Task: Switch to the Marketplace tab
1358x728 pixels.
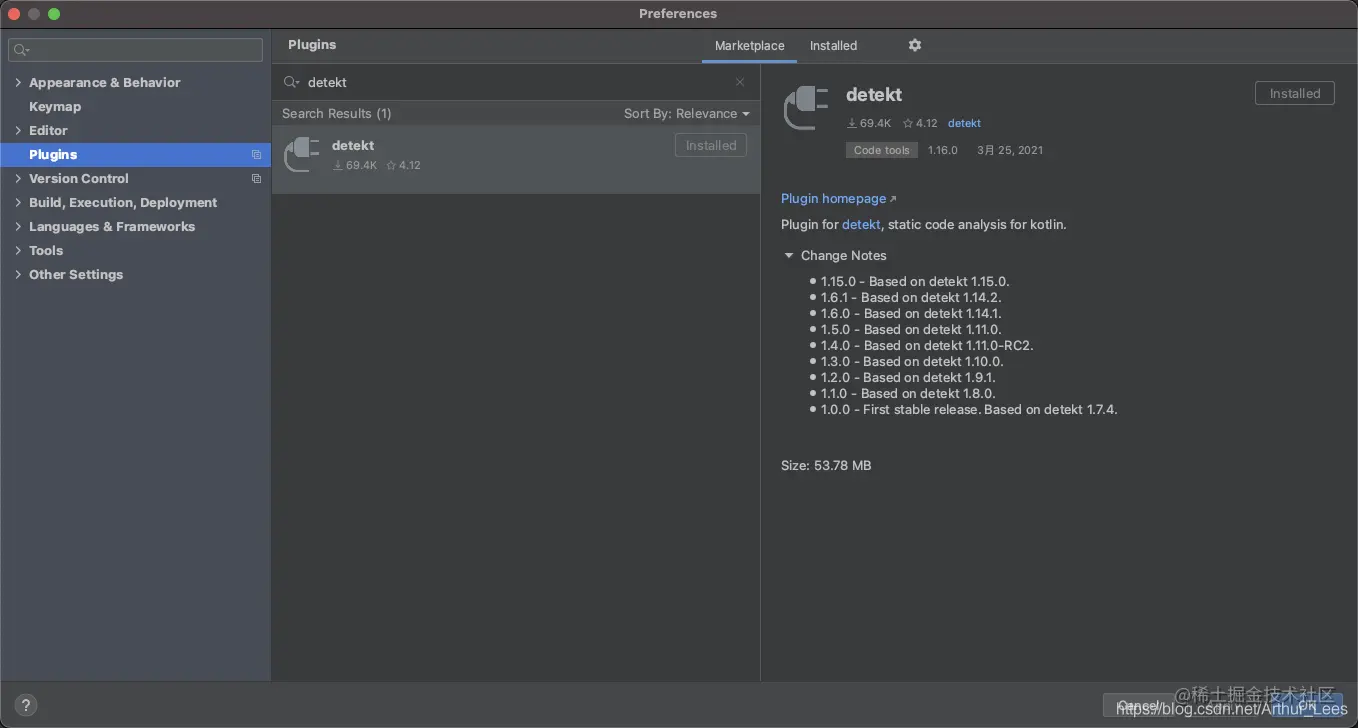Action: click(749, 46)
